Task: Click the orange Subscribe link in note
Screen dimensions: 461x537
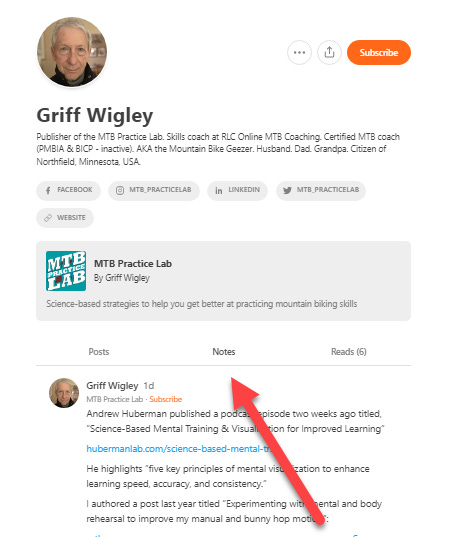Action: coord(166,399)
